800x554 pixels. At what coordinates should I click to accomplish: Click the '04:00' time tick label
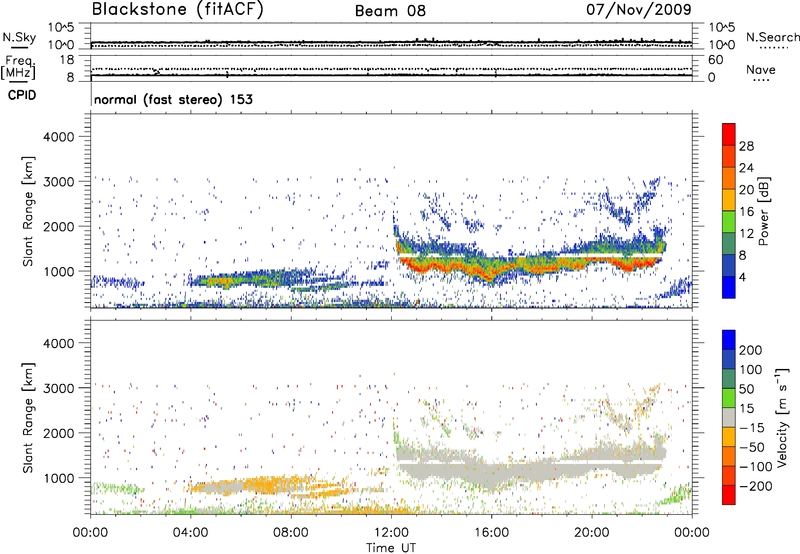pos(190,533)
